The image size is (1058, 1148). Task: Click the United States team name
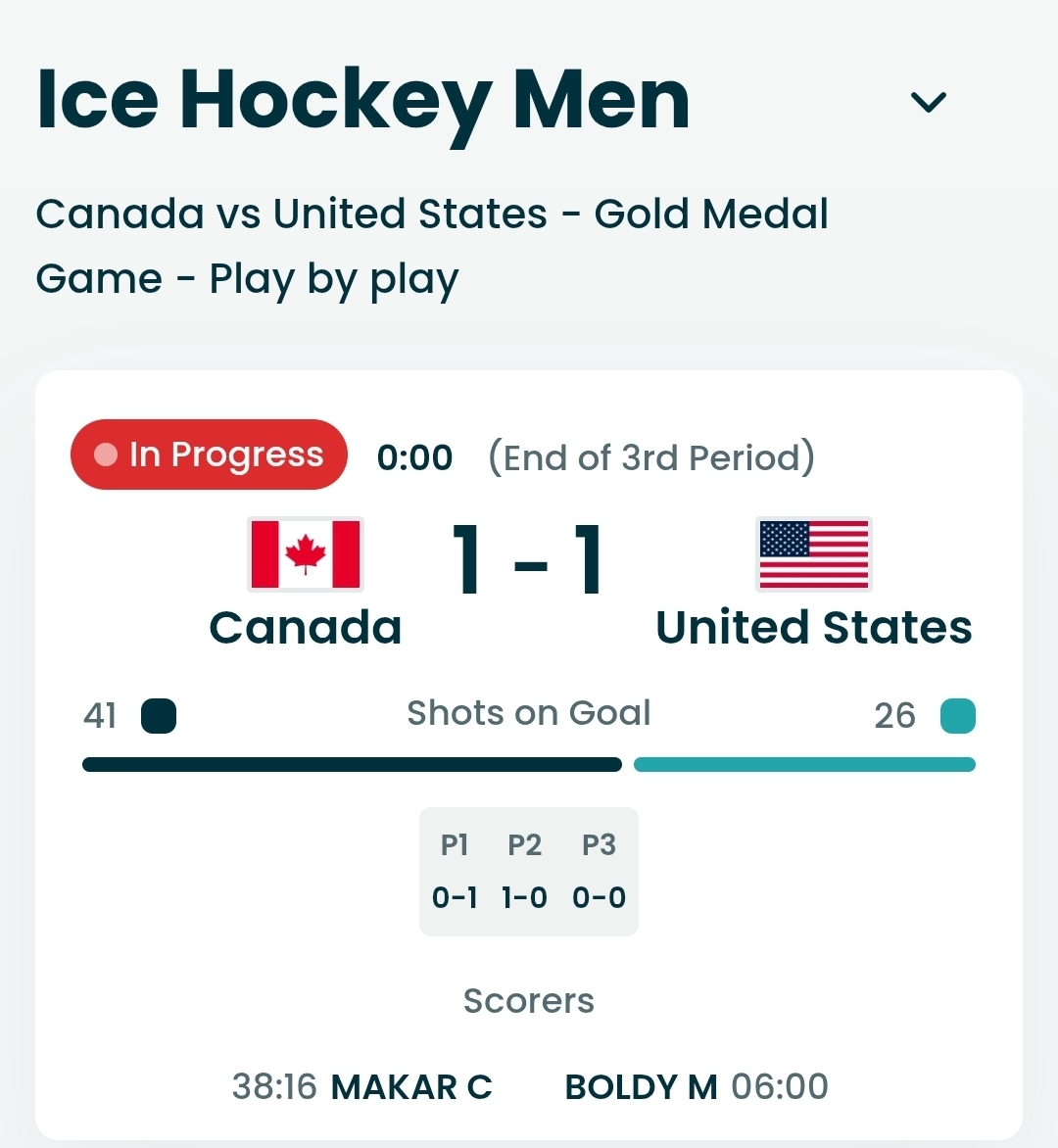click(814, 628)
